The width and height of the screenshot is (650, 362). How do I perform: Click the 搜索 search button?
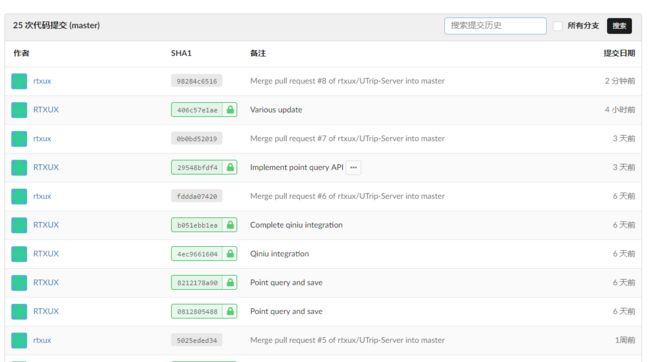619,26
